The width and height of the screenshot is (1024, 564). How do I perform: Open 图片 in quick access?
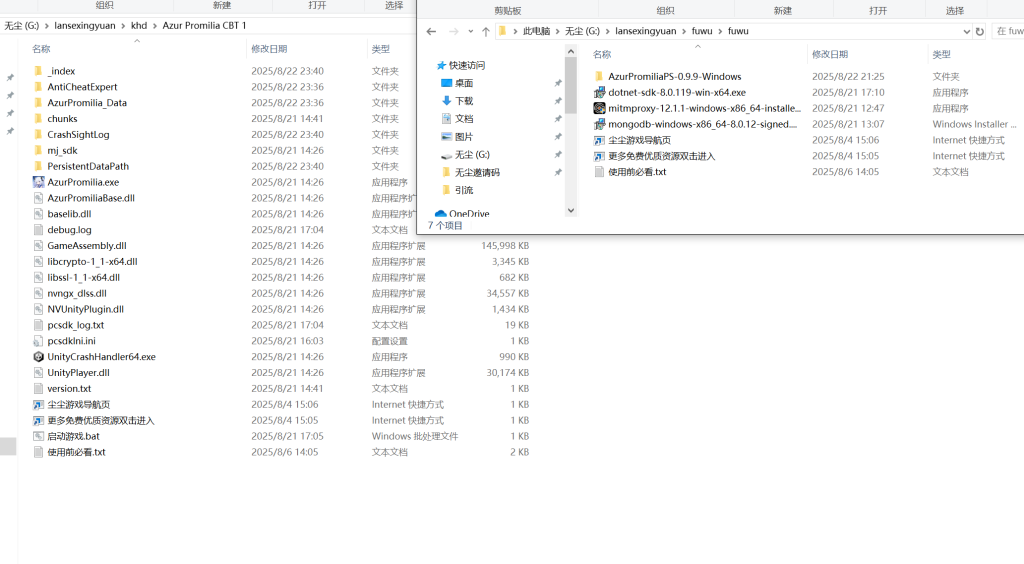point(464,136)
